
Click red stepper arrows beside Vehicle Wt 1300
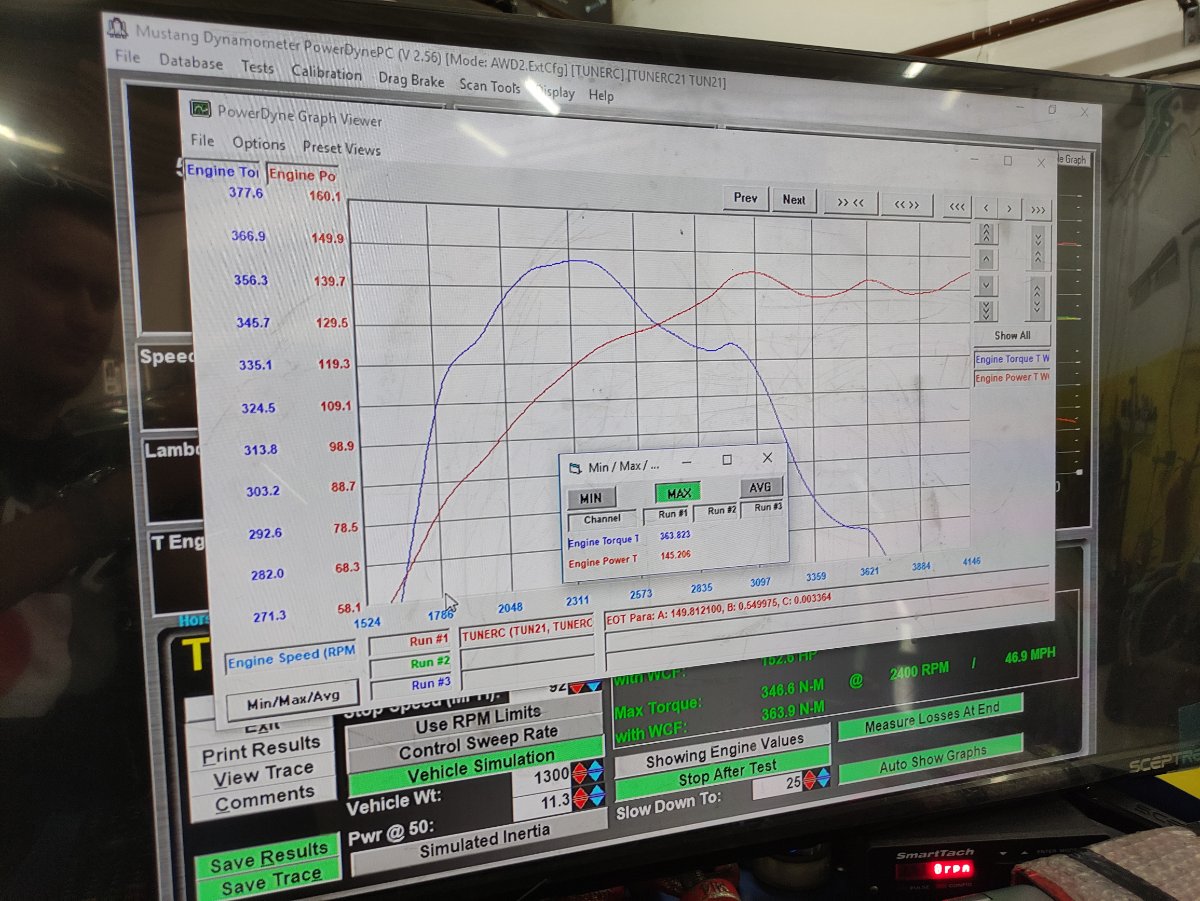(x=577, y=774)
